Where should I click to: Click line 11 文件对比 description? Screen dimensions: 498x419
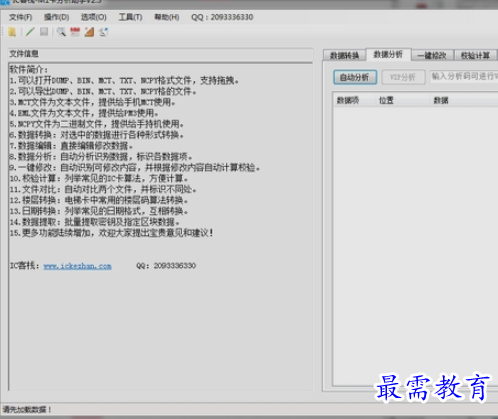click(x=103, y=190)
